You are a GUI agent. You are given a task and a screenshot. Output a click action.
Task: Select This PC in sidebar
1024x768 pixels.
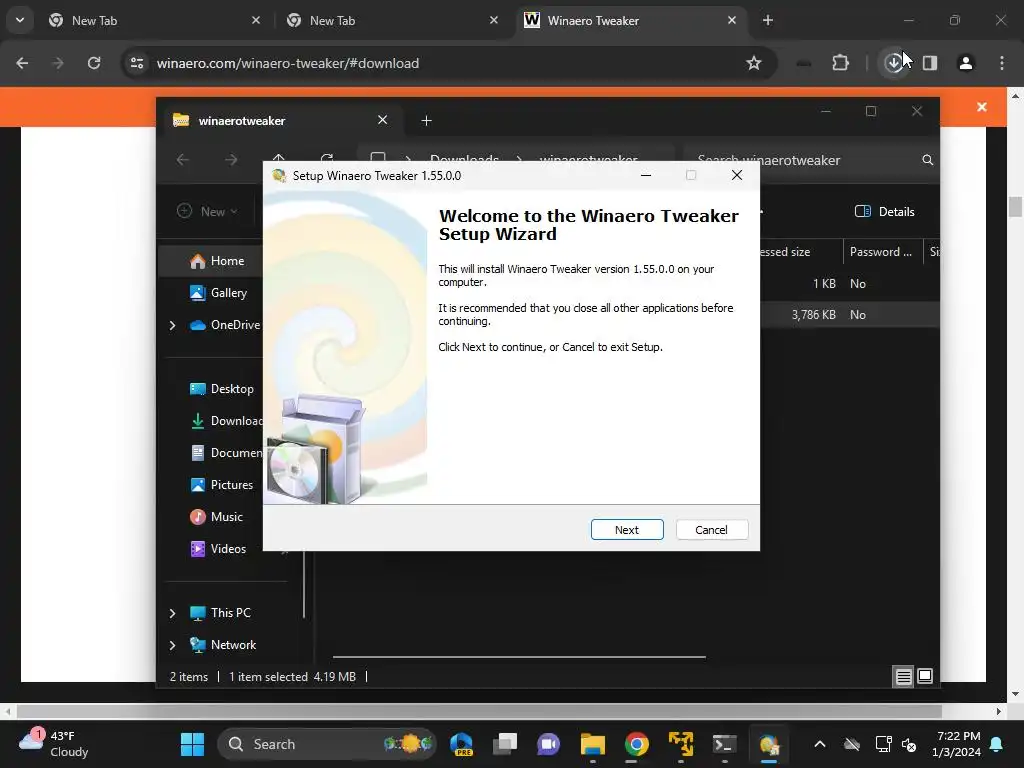click(220, 613)
